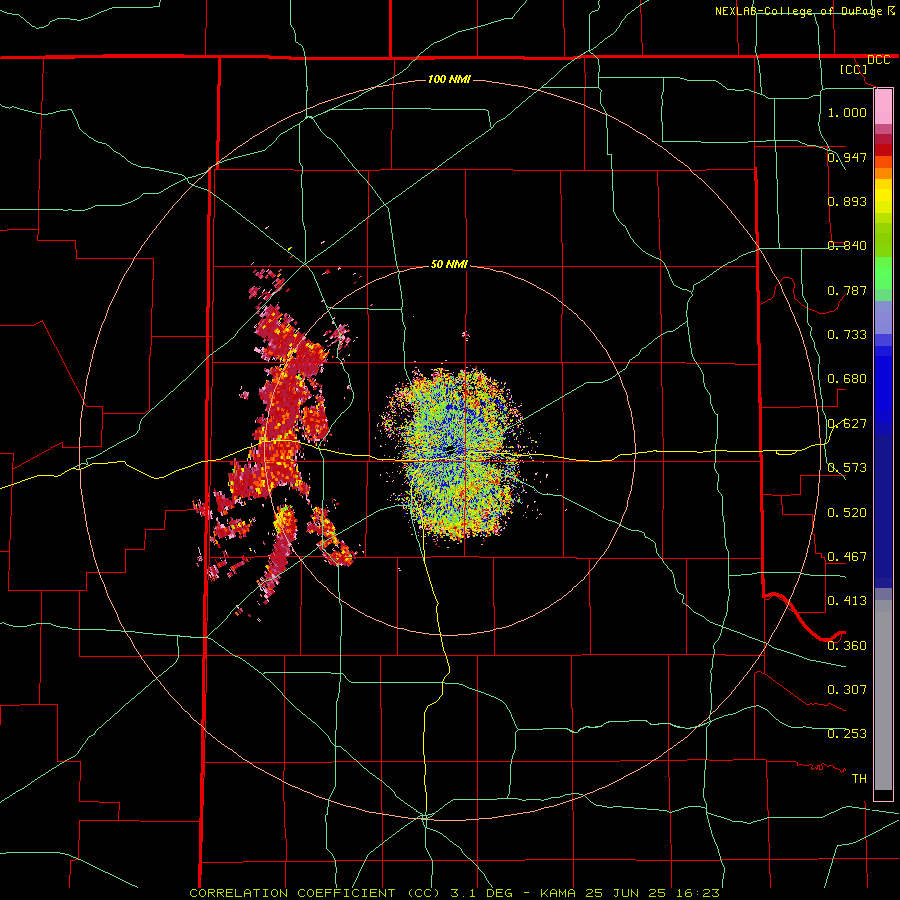Pick the yellow segment of the color bar
The width and height of the screenshot is (900, 900).
[883, 196]
